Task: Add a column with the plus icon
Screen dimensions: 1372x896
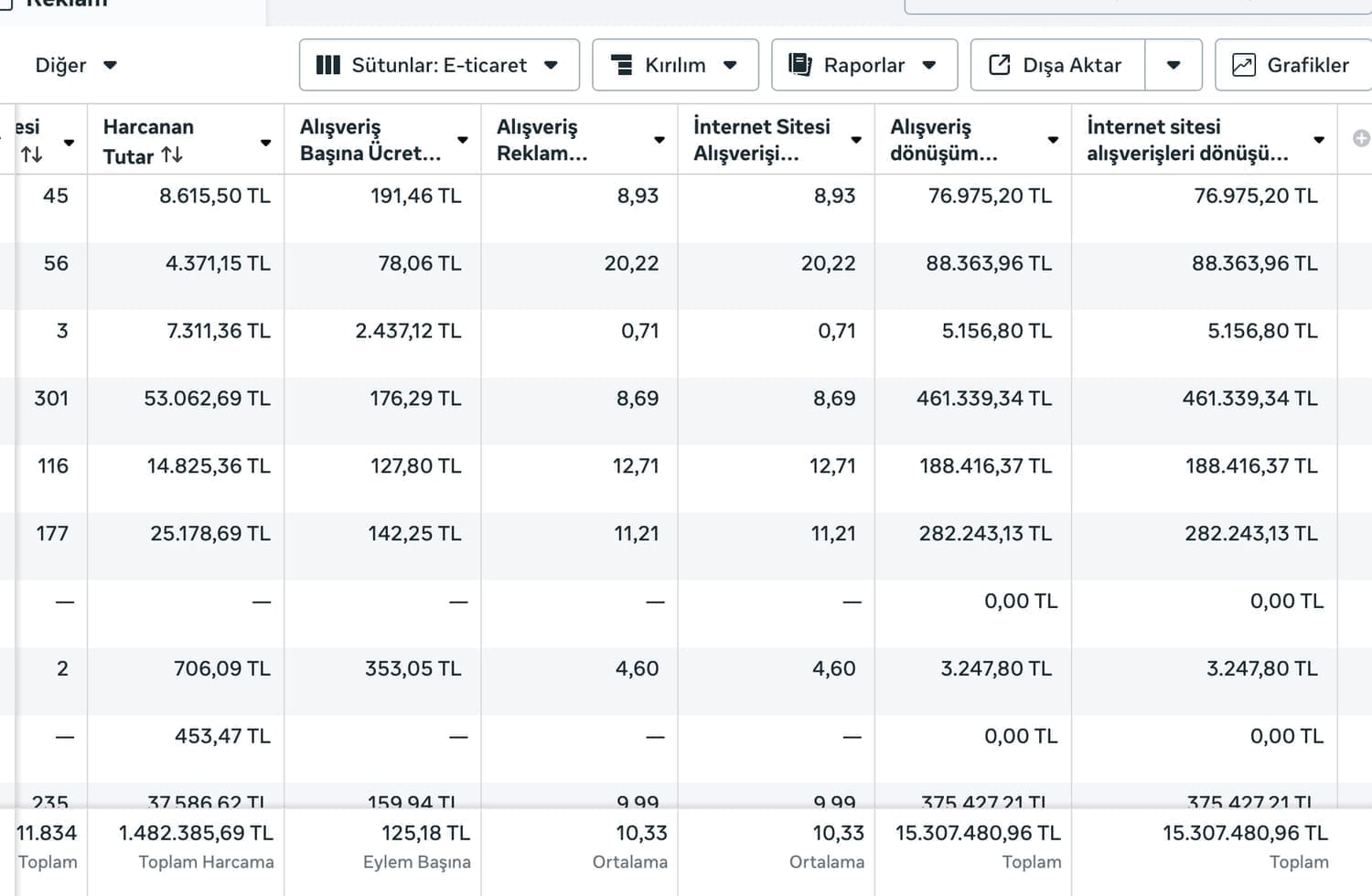Action: pyautogui.click(x=1361, y=139)
